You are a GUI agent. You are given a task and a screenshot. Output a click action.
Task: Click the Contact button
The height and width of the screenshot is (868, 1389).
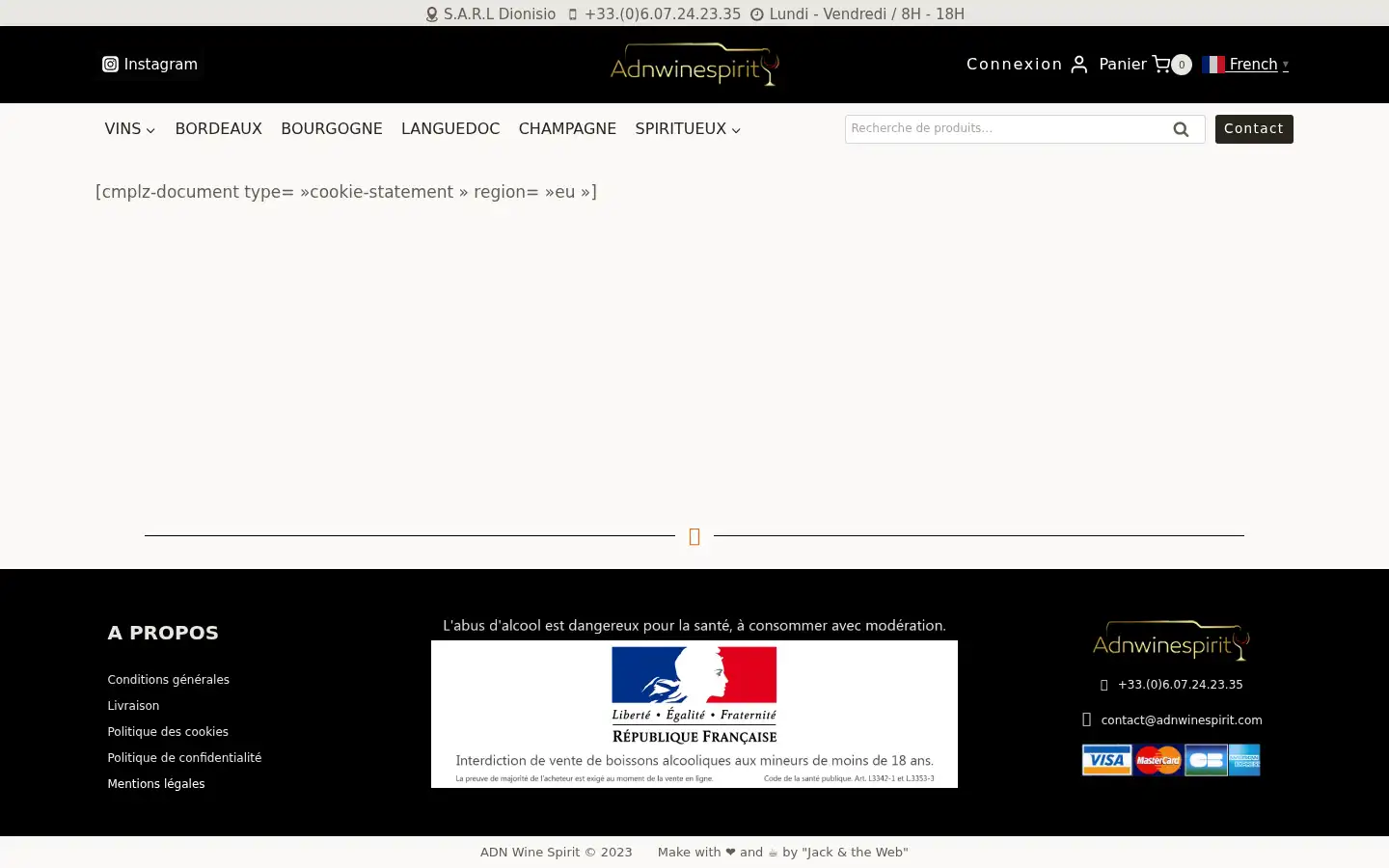pyautogui.click(x=1254, y=129)
